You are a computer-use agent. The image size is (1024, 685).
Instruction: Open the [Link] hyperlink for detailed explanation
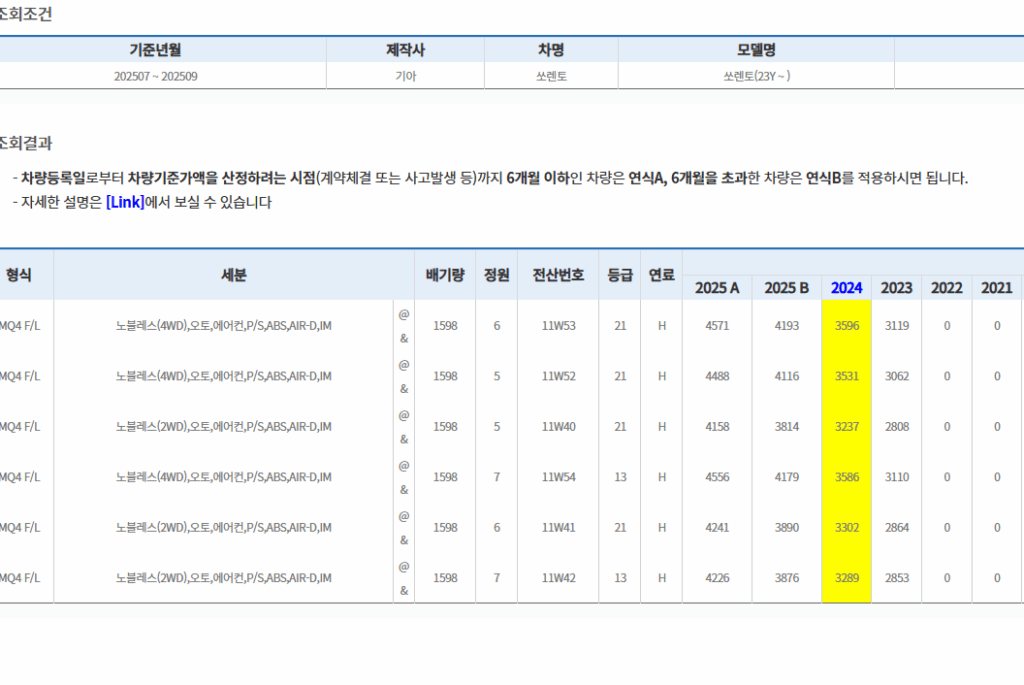coord(124,201)
